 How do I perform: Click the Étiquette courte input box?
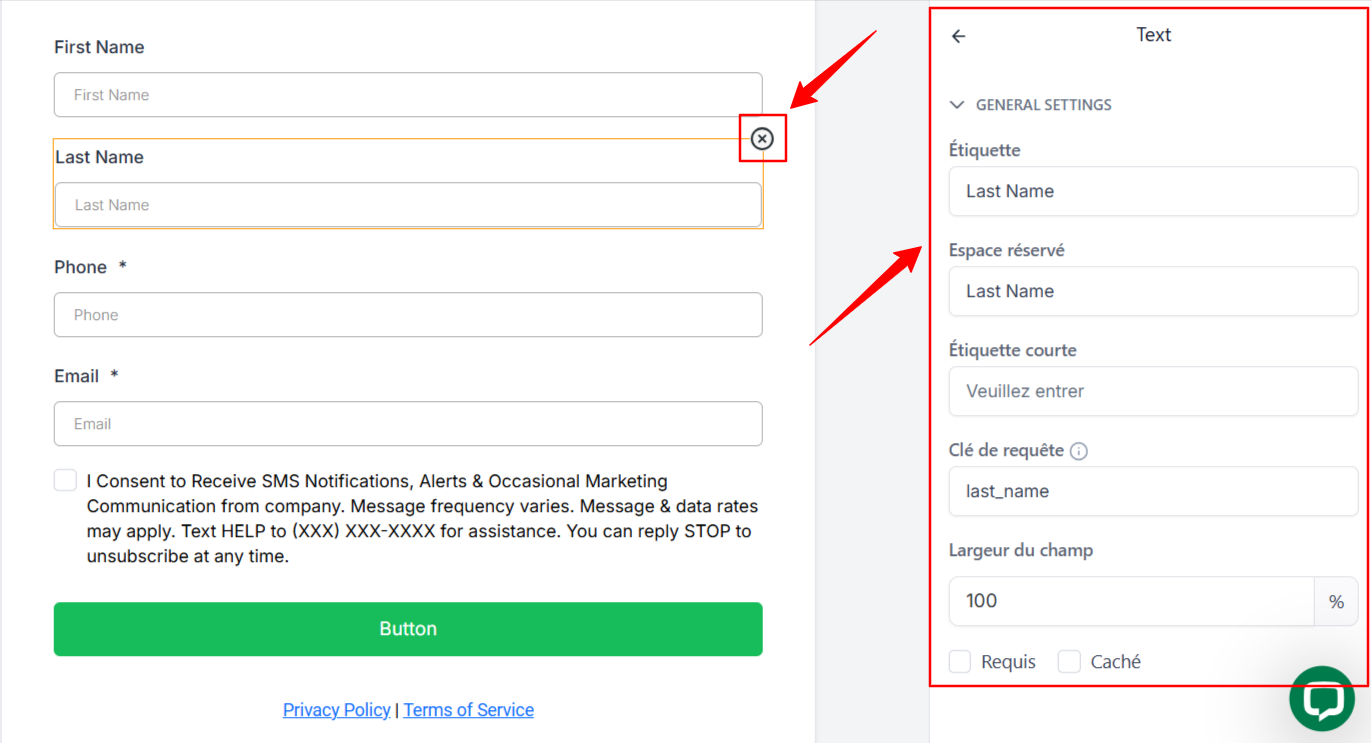point(1153,391)
